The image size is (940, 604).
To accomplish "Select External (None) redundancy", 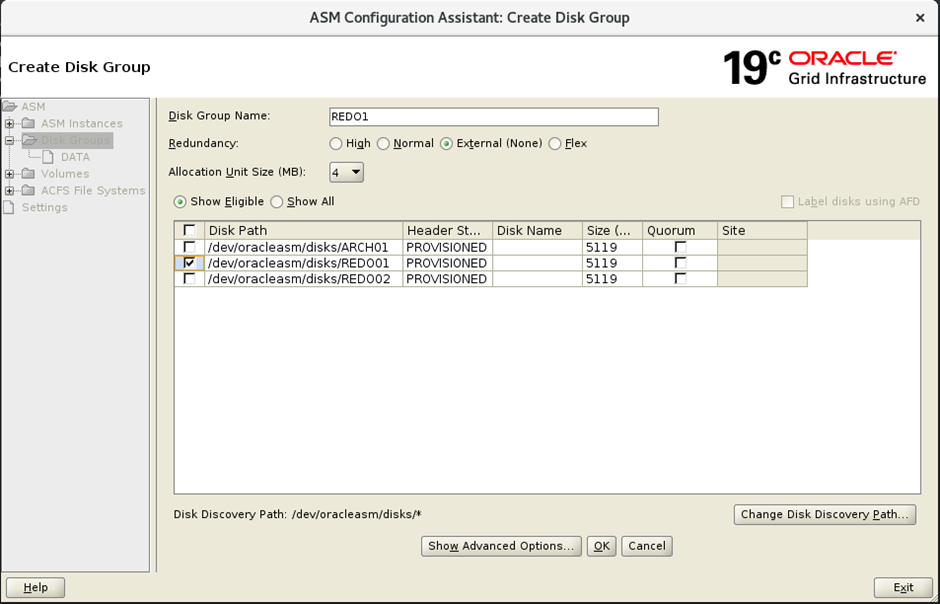I will tap(446, 144).
